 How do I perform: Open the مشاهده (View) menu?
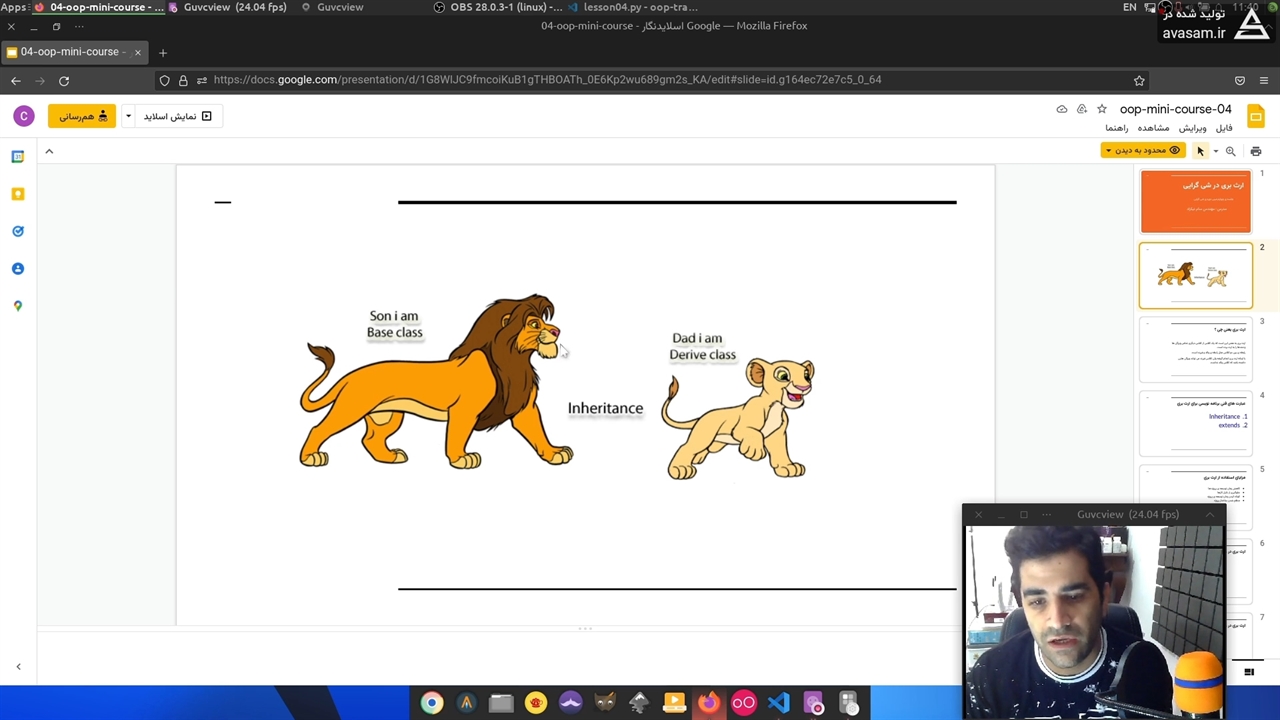pos(1153,128)
